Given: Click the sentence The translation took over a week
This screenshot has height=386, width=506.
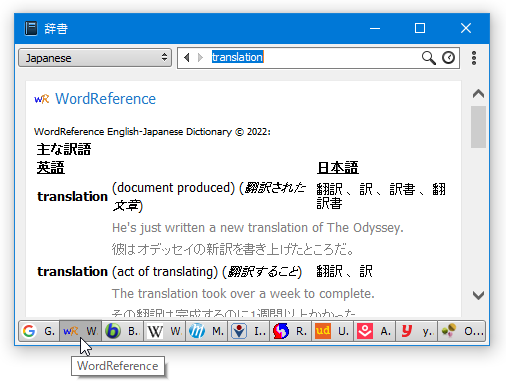Looking at the screenshot, I should click(243, 294).
